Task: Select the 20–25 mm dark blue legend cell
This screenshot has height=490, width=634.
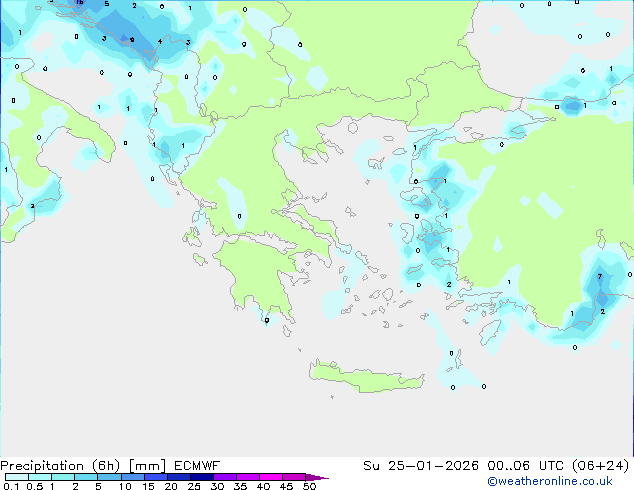Action: (x=179, y=477)
